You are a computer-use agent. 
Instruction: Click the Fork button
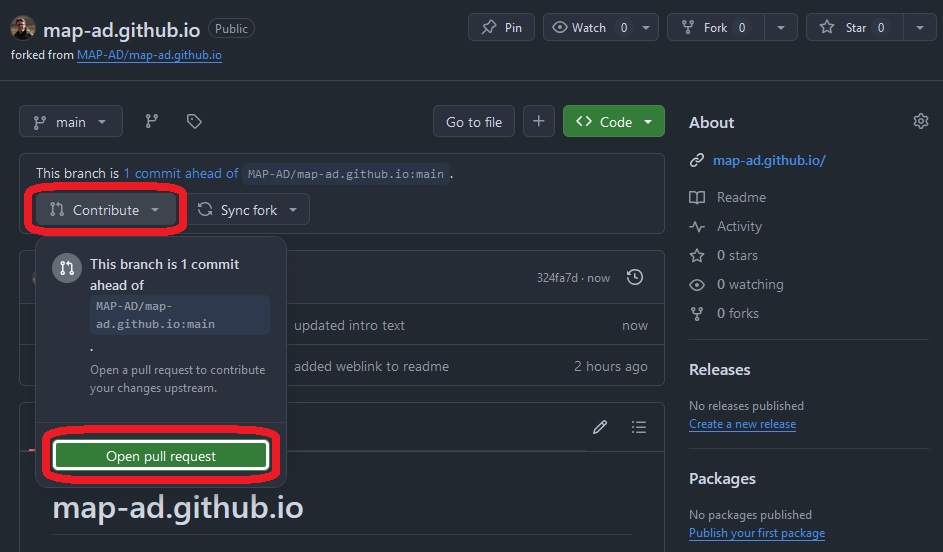pyautogui.click(x=716, y=28)
